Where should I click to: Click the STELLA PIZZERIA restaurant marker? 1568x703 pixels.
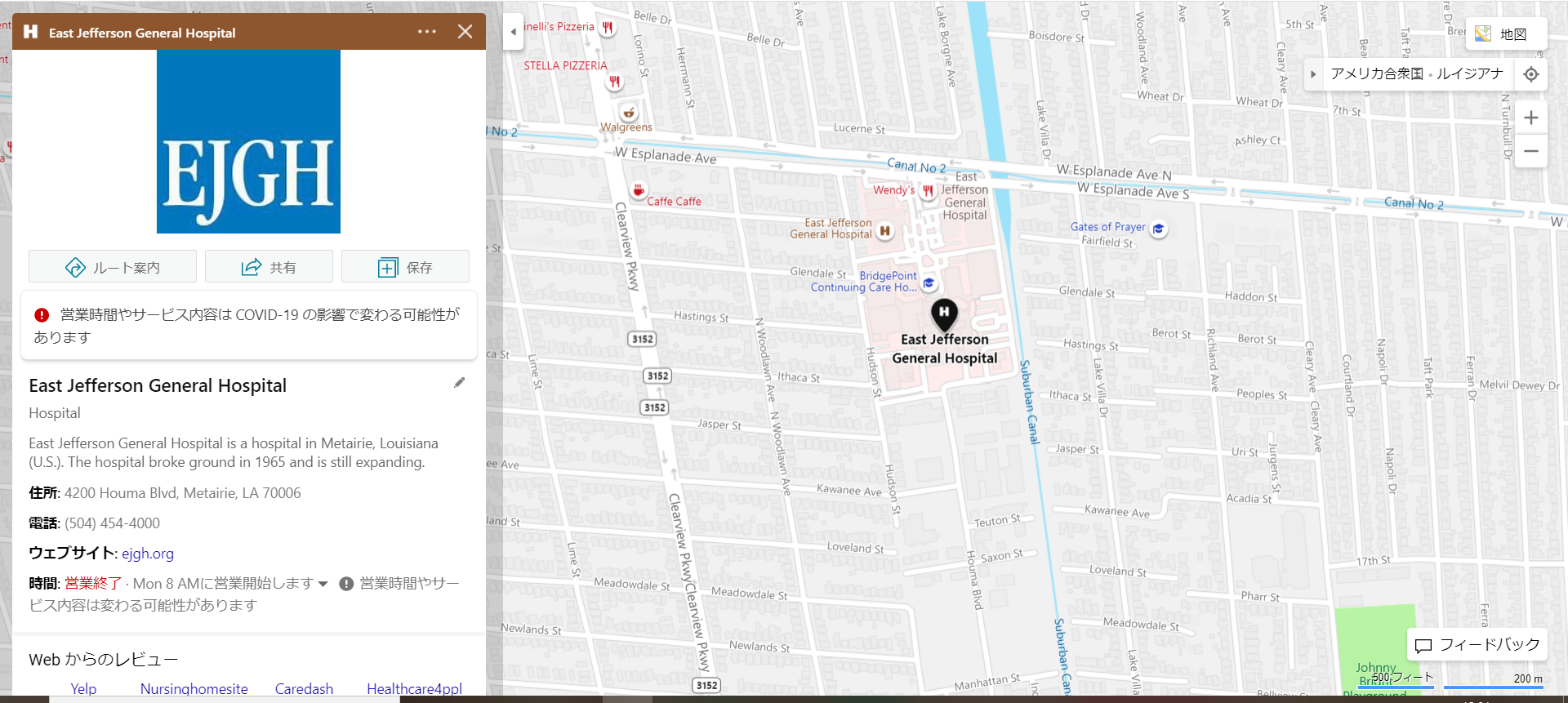tap(615, 82)
